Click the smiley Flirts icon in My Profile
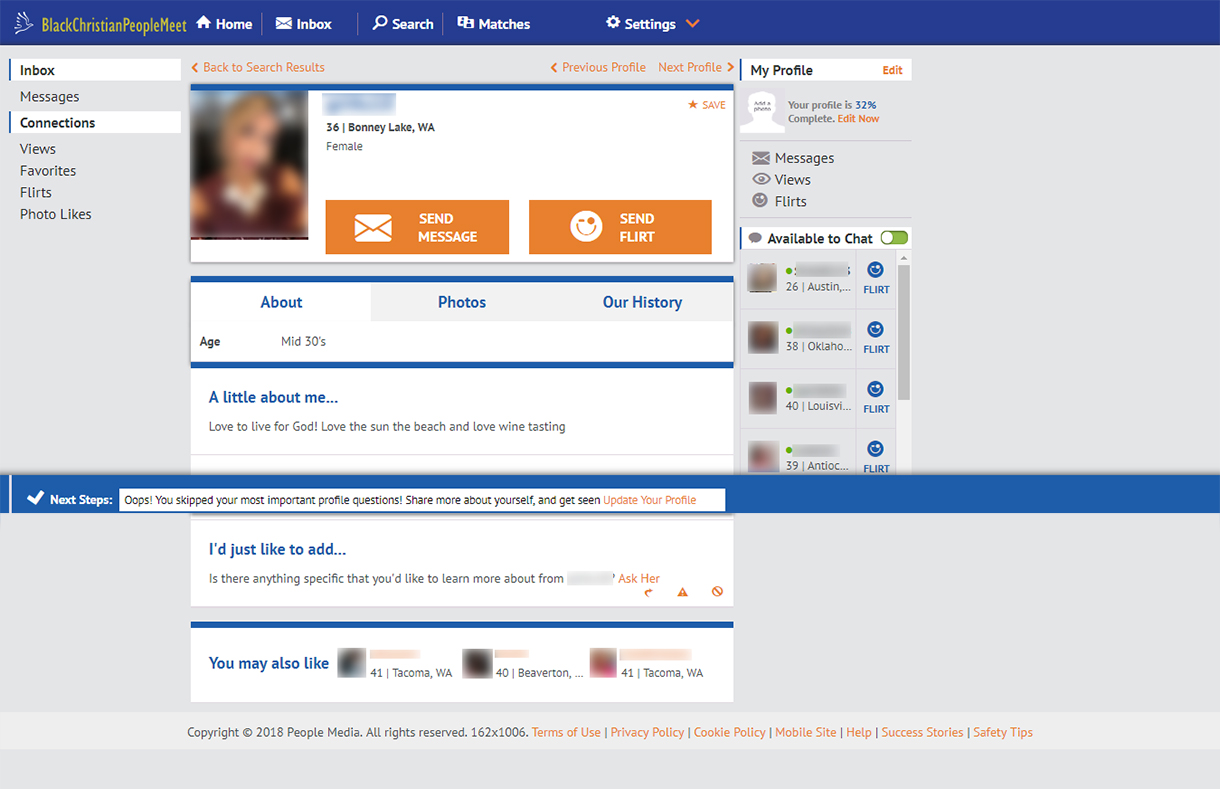The height and width of the screenshot is (789, 1220). [x=761, y=201]
